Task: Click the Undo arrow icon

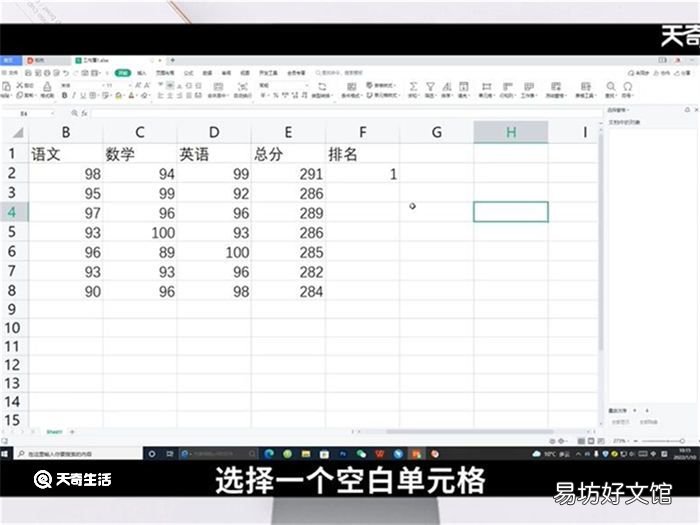Action: (x=66, y=73)
